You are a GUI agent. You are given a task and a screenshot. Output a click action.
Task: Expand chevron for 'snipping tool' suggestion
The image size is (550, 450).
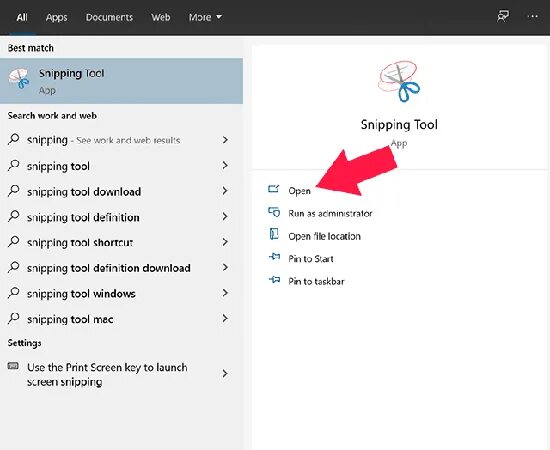pos(225,166)
